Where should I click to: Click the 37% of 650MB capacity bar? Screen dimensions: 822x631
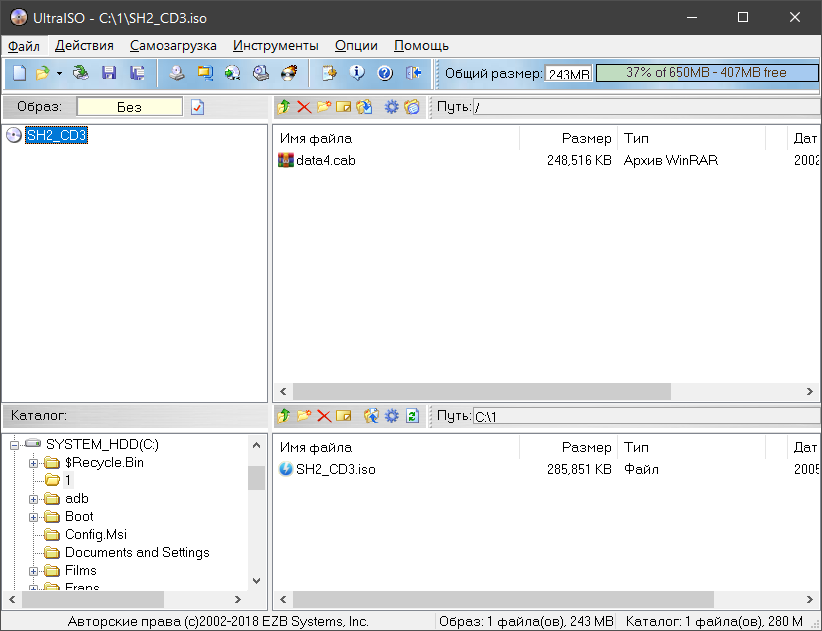coord(707,72)
